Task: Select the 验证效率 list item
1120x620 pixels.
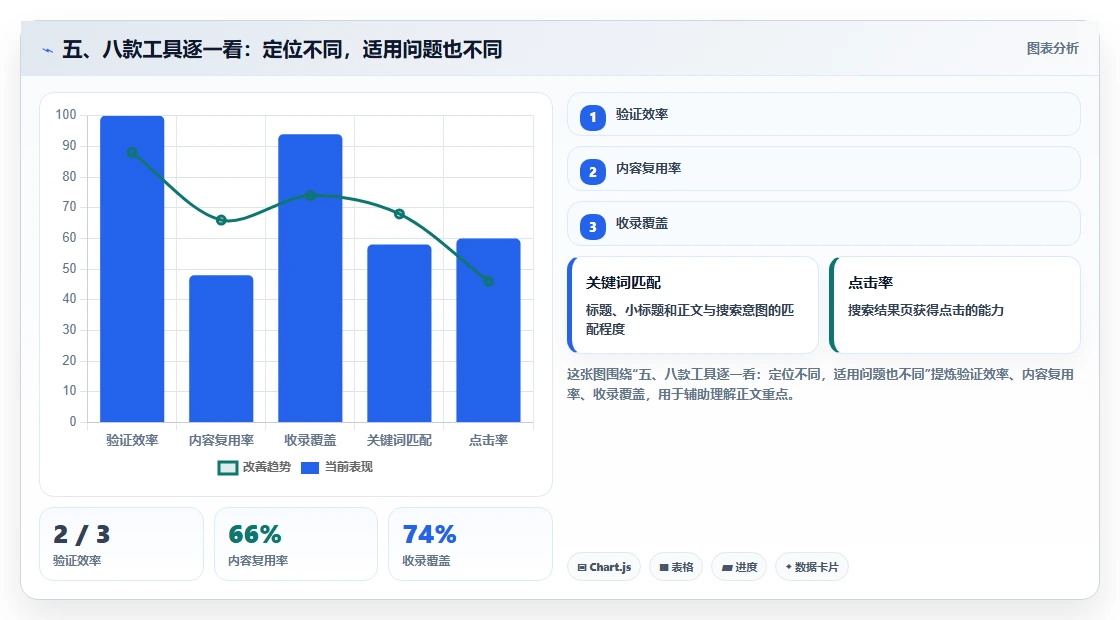Action: coord(824,114)
